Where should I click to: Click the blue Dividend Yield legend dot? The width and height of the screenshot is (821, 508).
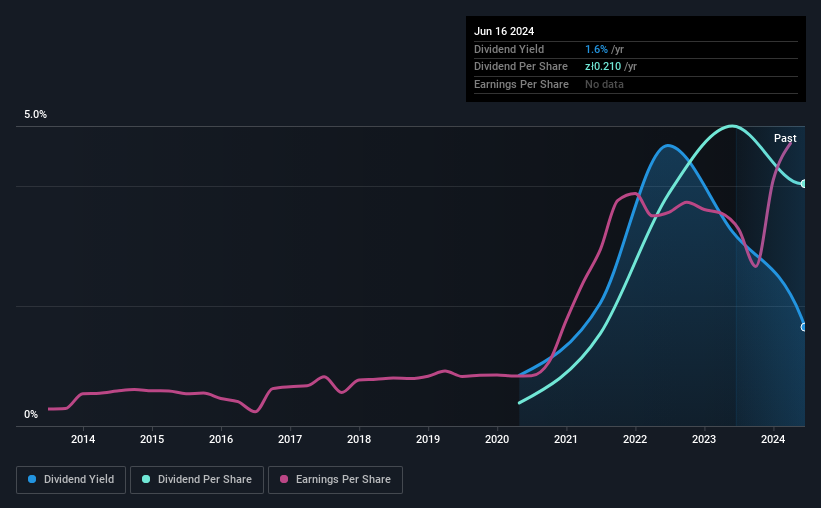[x=32, y=479]
